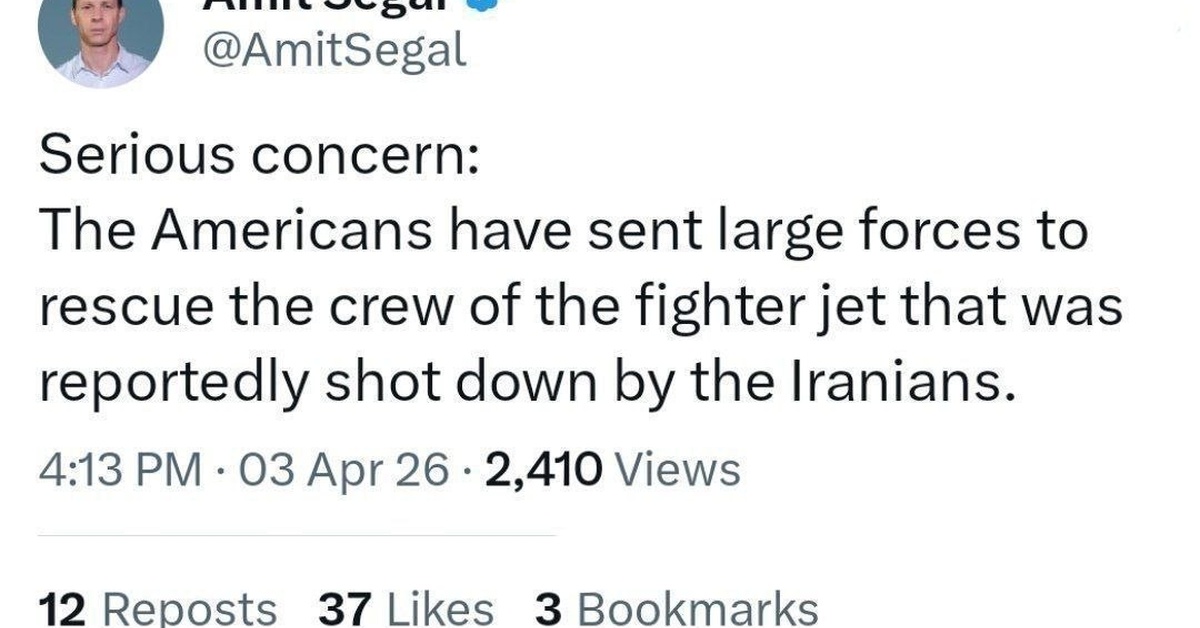Open the @AmitSegal handle link

pos(334,50)
